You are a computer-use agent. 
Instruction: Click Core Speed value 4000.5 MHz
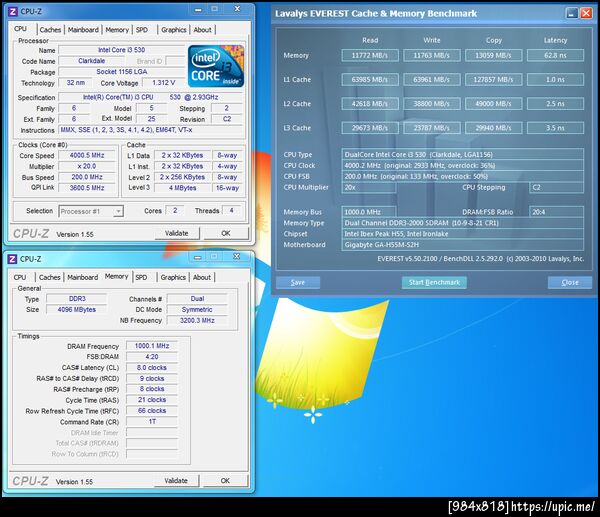pos(87,155)
